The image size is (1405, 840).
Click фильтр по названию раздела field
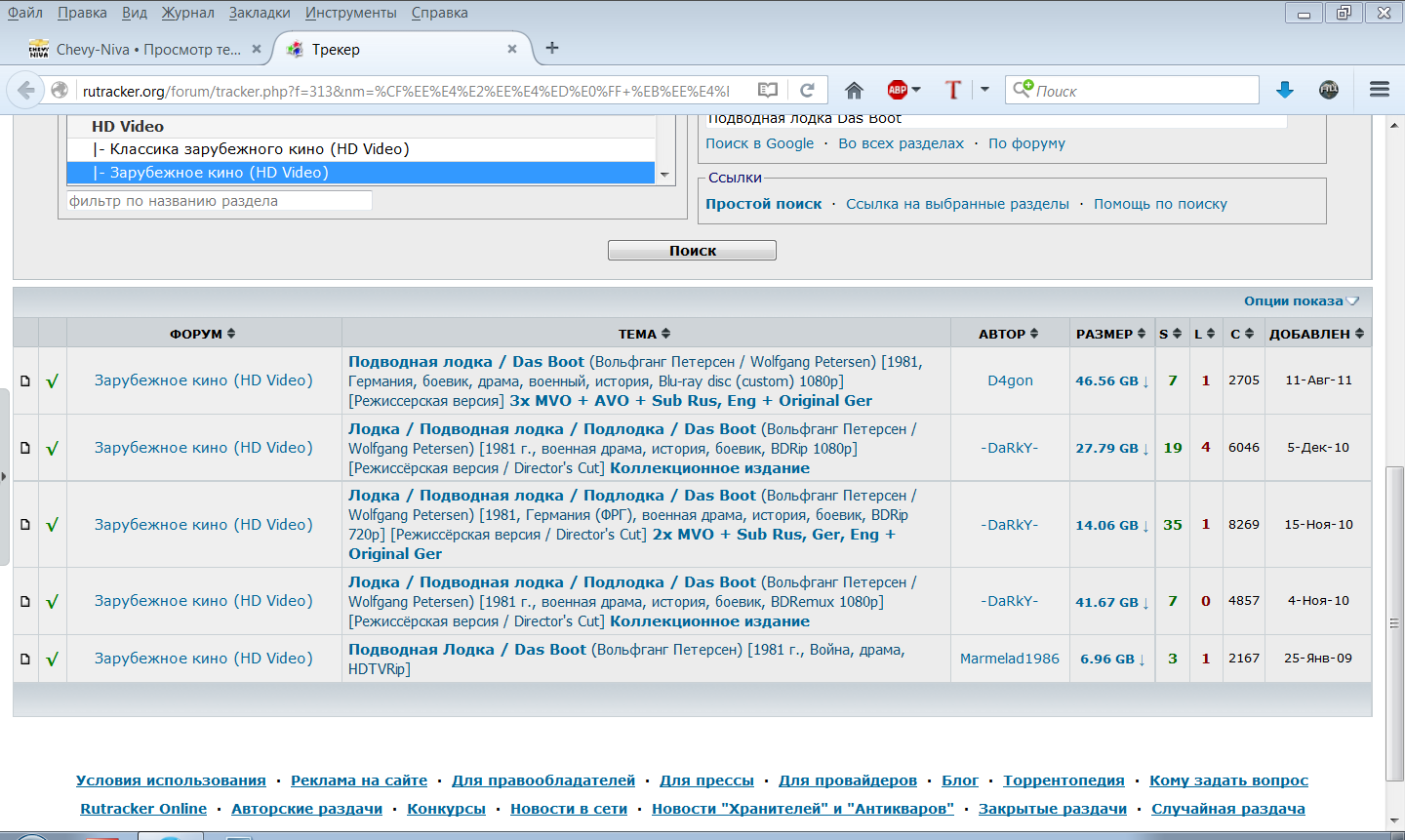[219, 201]
